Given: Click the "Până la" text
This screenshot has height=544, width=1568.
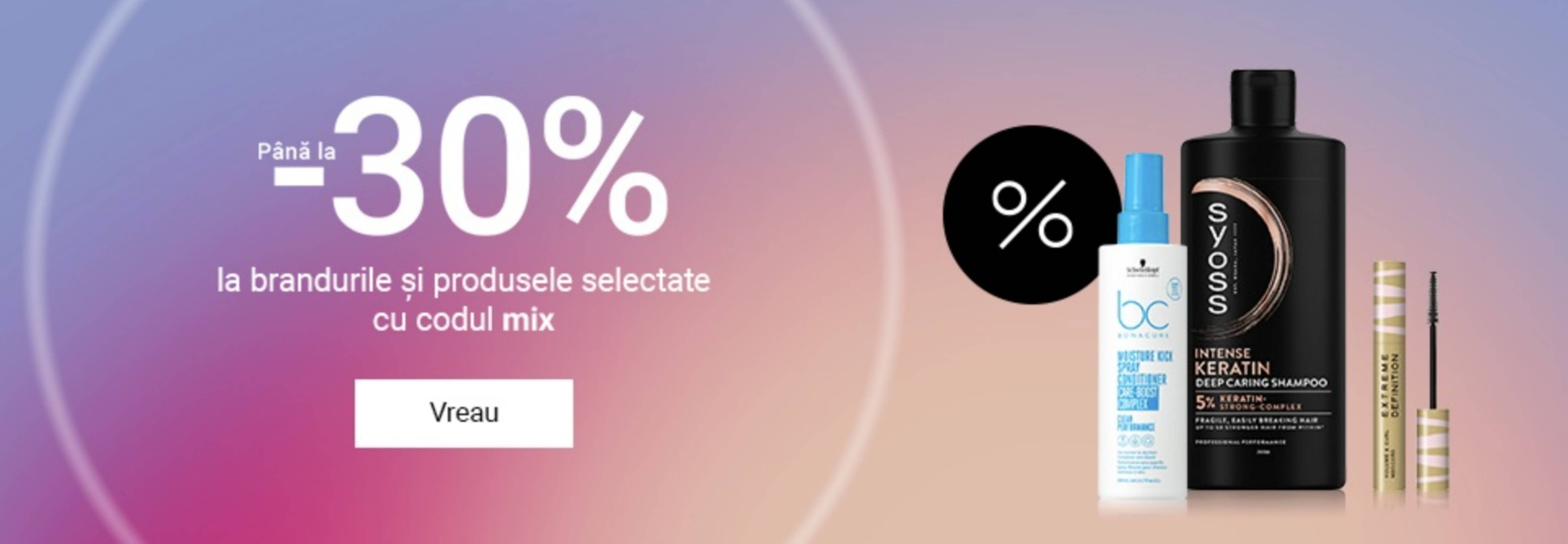Looking at the screenshot, I should coord(296,151).
